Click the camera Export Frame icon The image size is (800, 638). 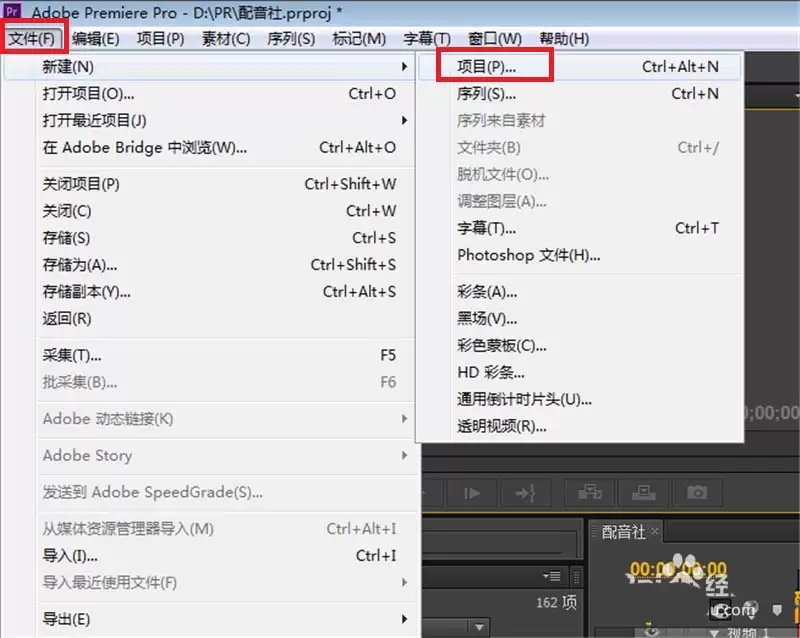click(x=696, y=493)
